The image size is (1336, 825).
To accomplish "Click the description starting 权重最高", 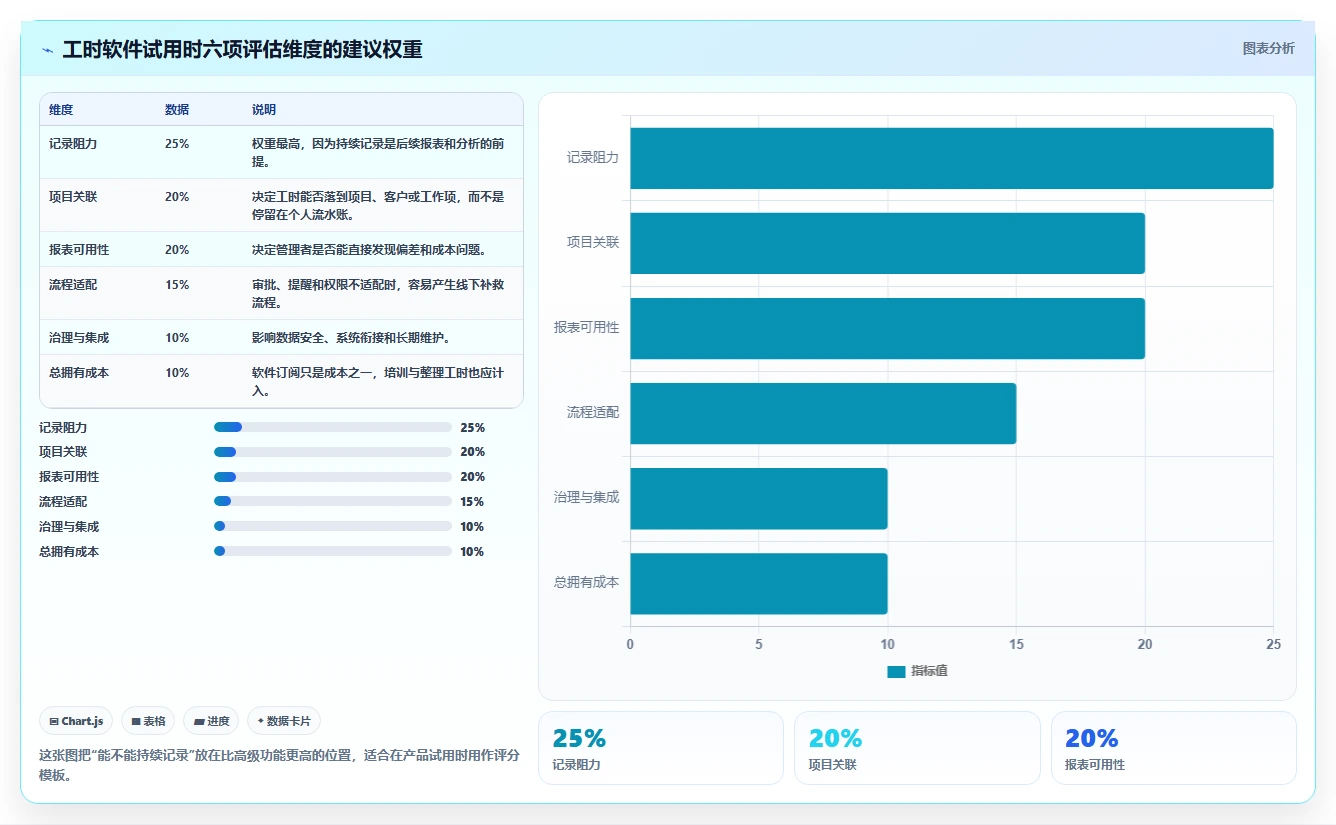I will (x=378, y=153).
